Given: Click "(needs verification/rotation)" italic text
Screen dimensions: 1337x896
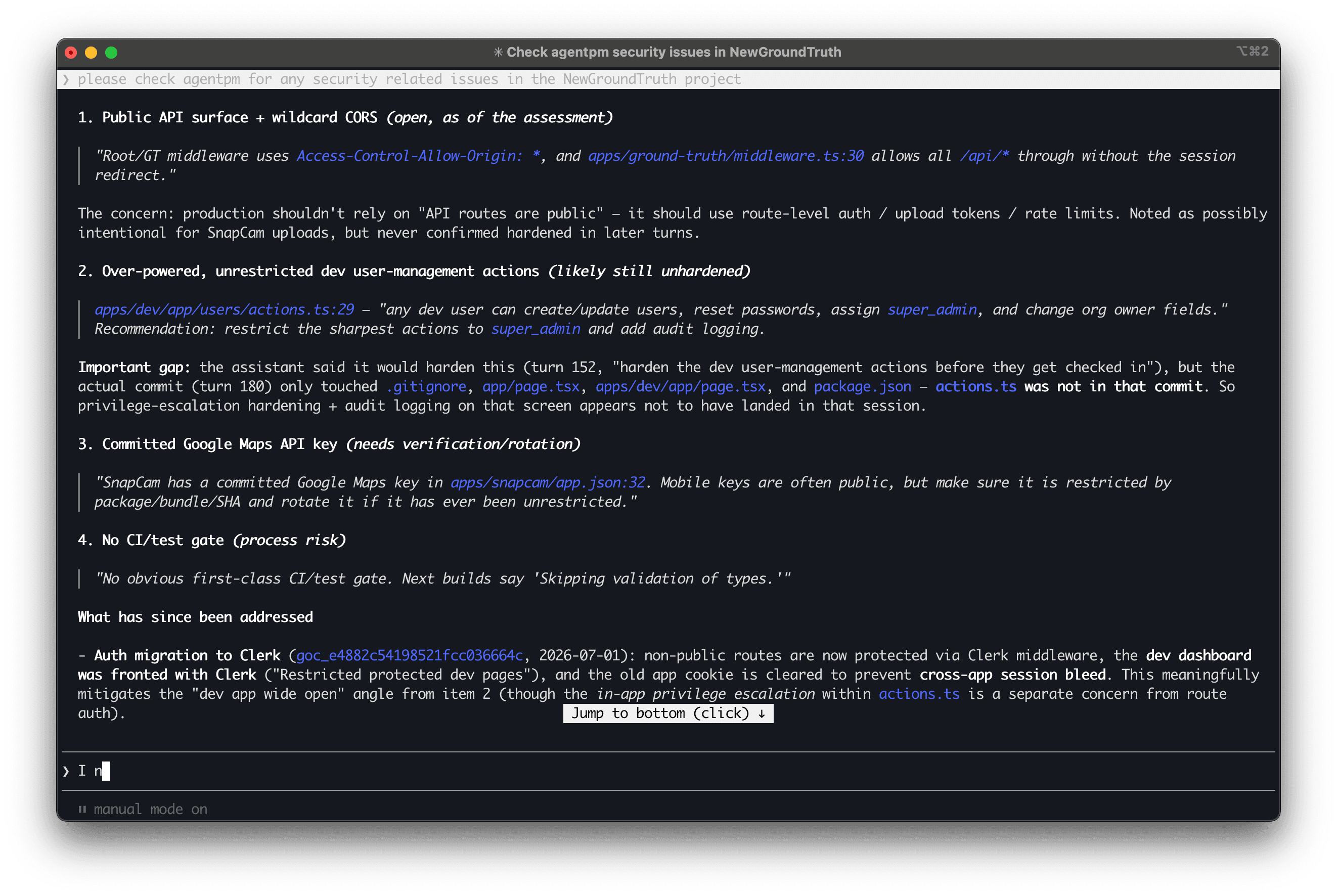Looking at the screenshot, I should point(463,444).
